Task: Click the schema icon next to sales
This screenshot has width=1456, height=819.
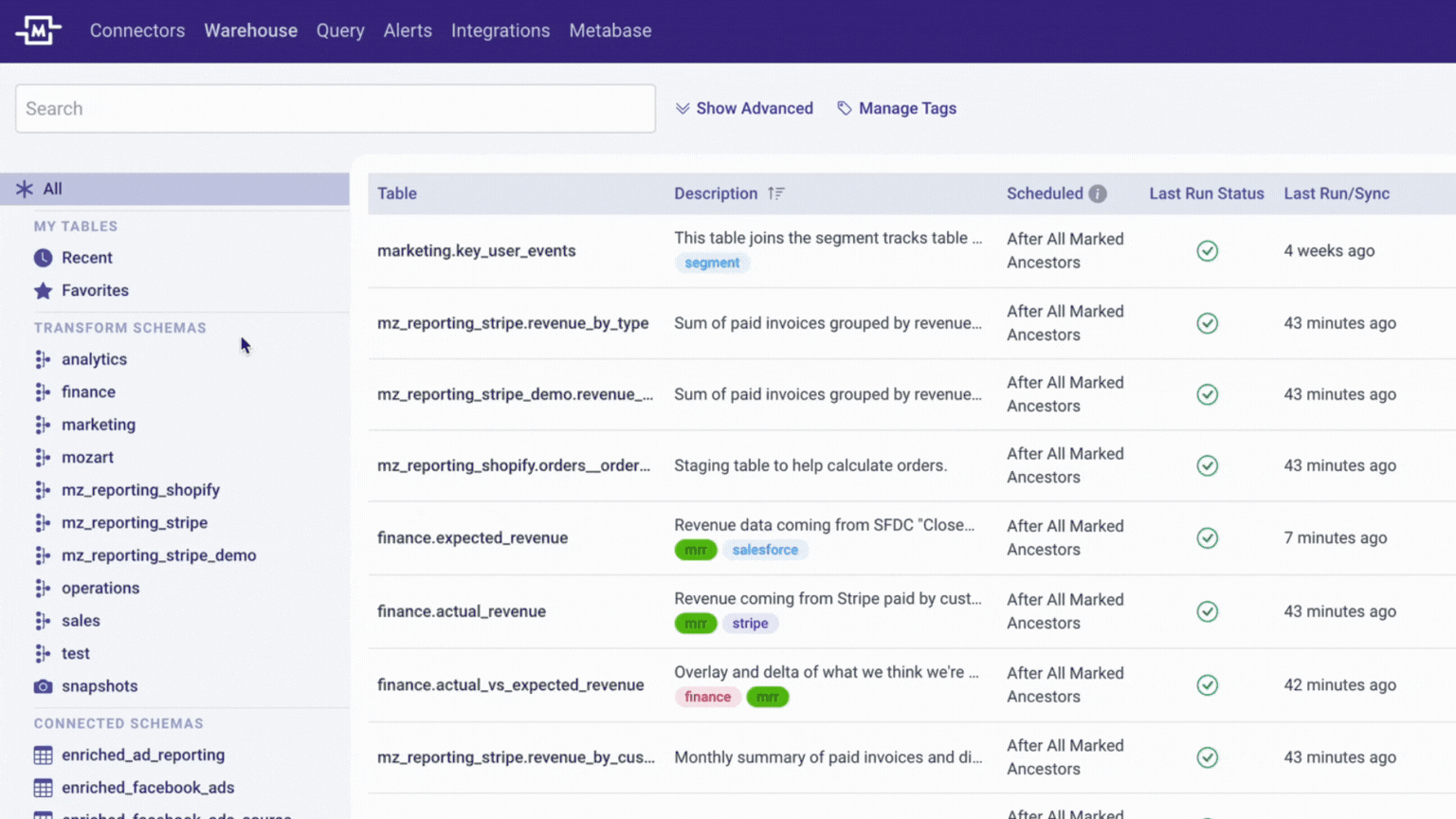Action: 43,621
